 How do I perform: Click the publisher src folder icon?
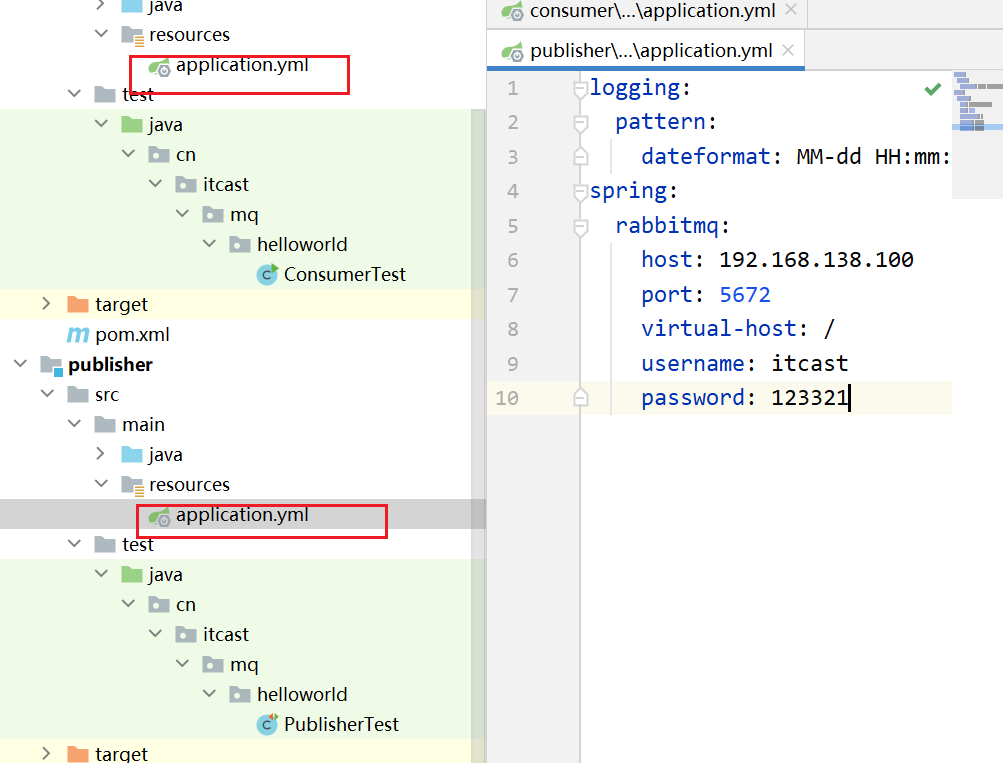point(78,395)
